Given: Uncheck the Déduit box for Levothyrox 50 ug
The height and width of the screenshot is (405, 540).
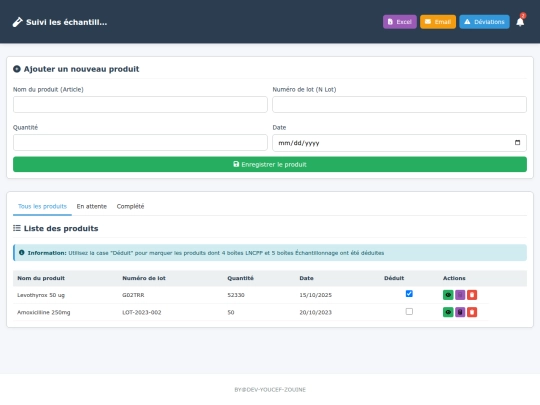Looking at the screenshot, I should click(409, 294).
